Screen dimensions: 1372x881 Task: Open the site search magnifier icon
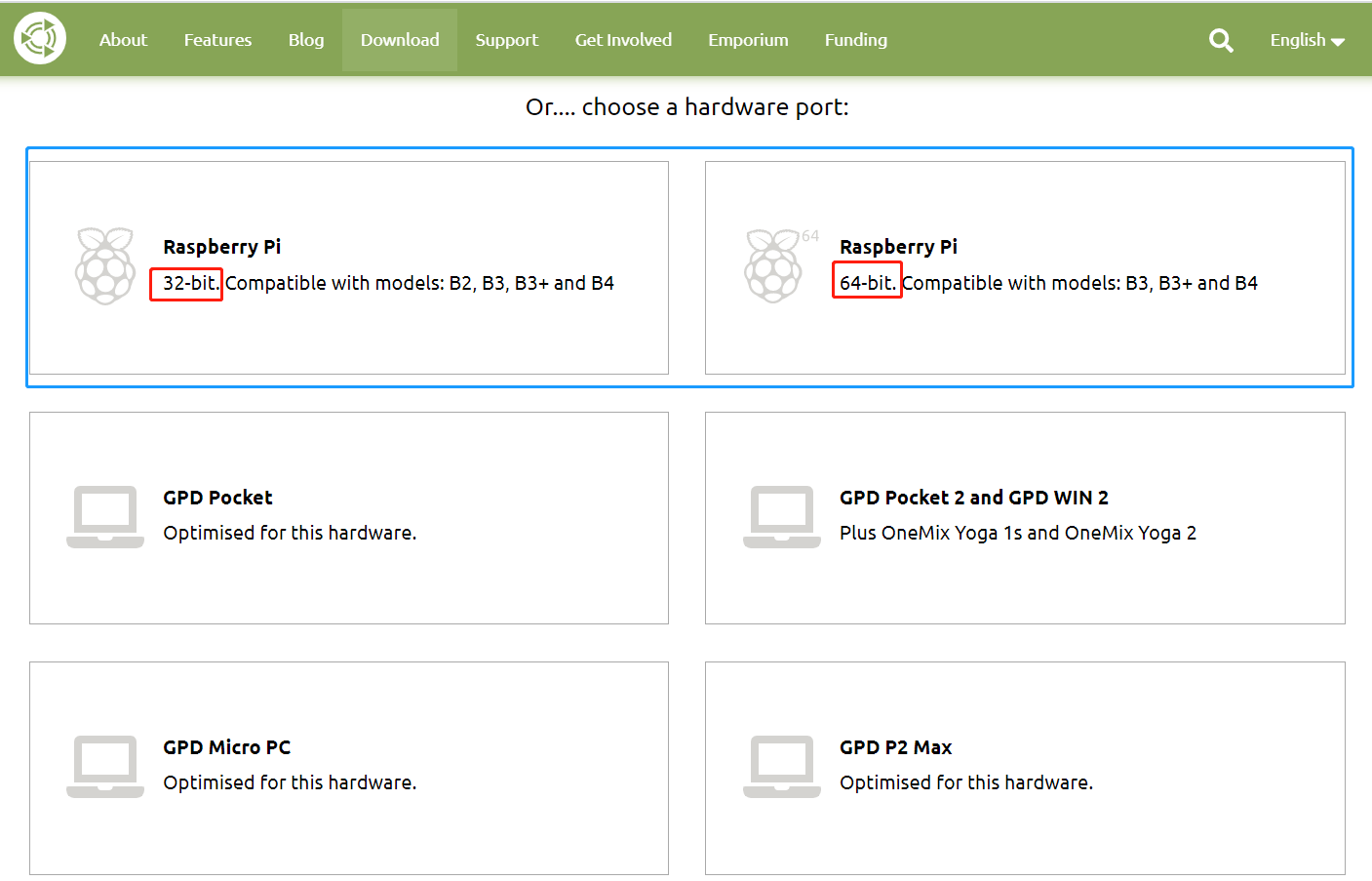coord(1221,40)
